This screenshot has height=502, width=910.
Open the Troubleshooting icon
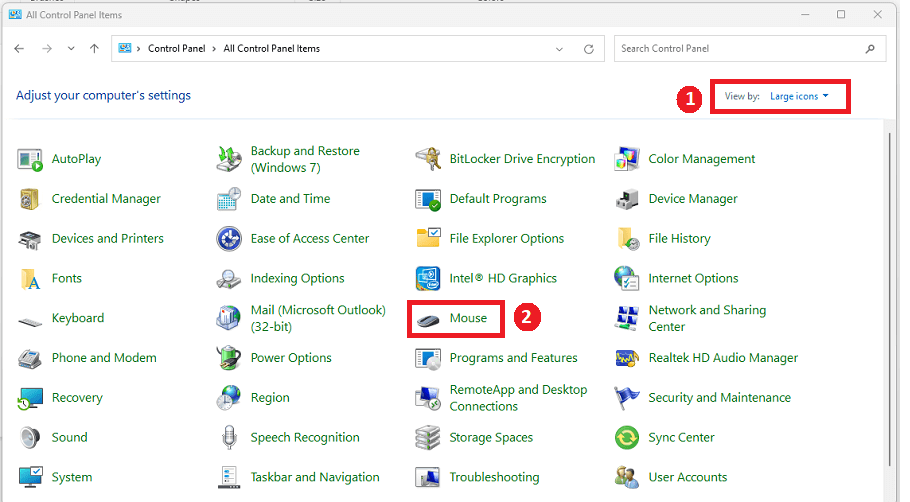[x=428, y=478]
